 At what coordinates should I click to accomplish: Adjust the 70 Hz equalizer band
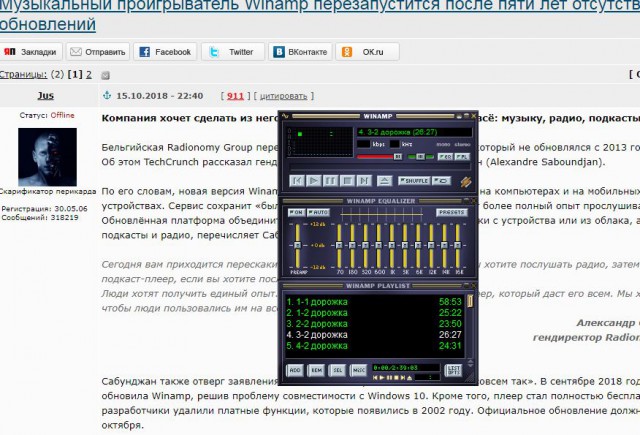point(339,246)
